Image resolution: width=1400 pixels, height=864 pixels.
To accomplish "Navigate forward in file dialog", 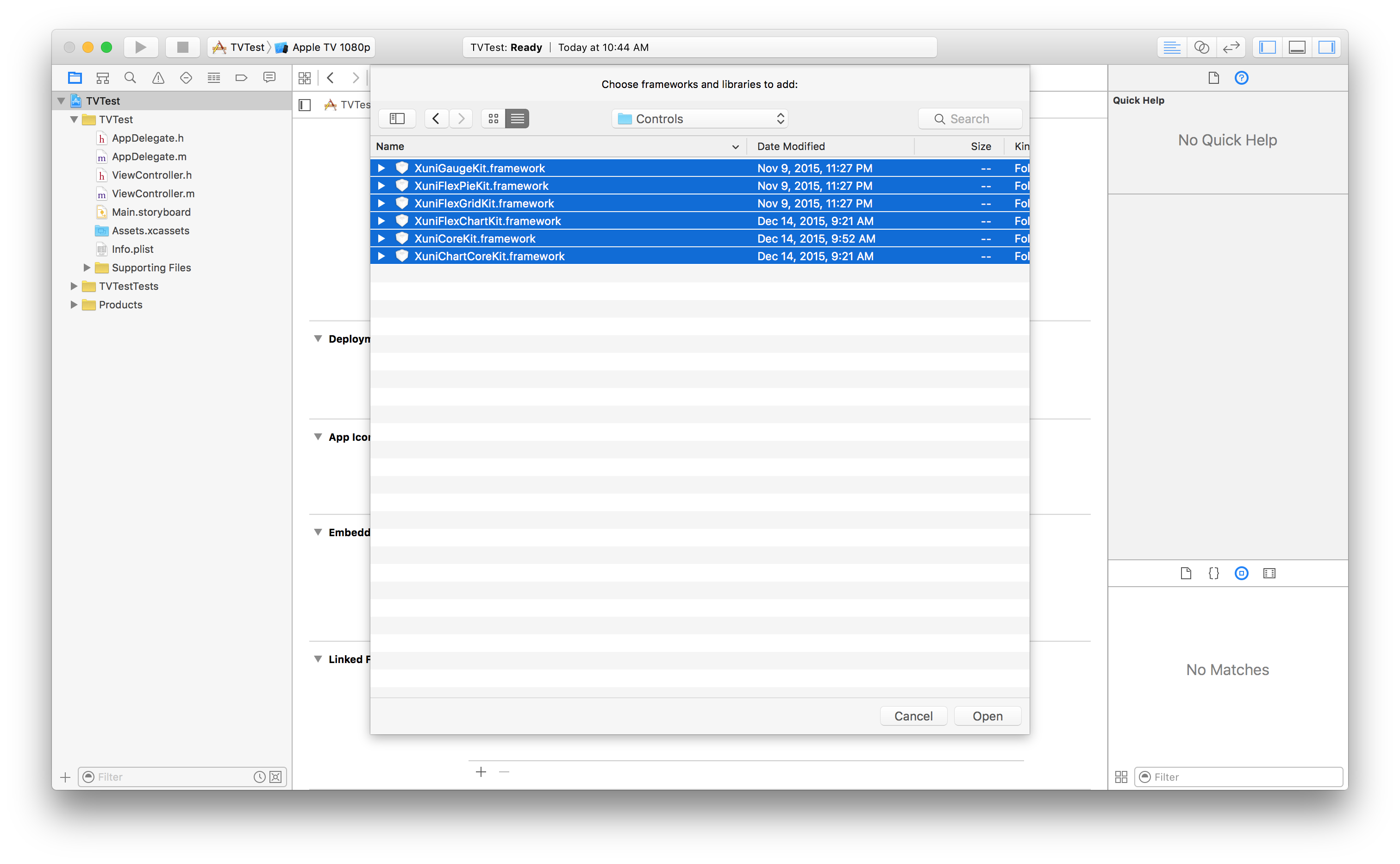I will point(461,118).
